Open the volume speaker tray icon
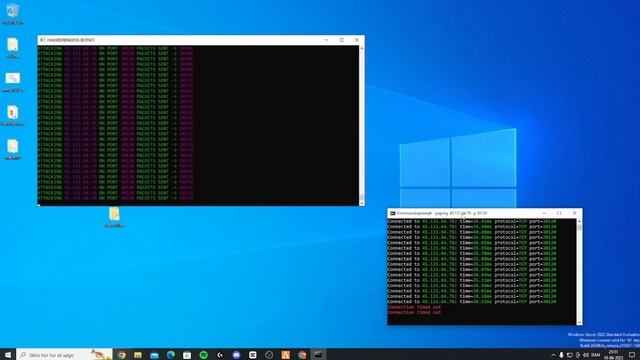The image size is (640, 360). 586,355
